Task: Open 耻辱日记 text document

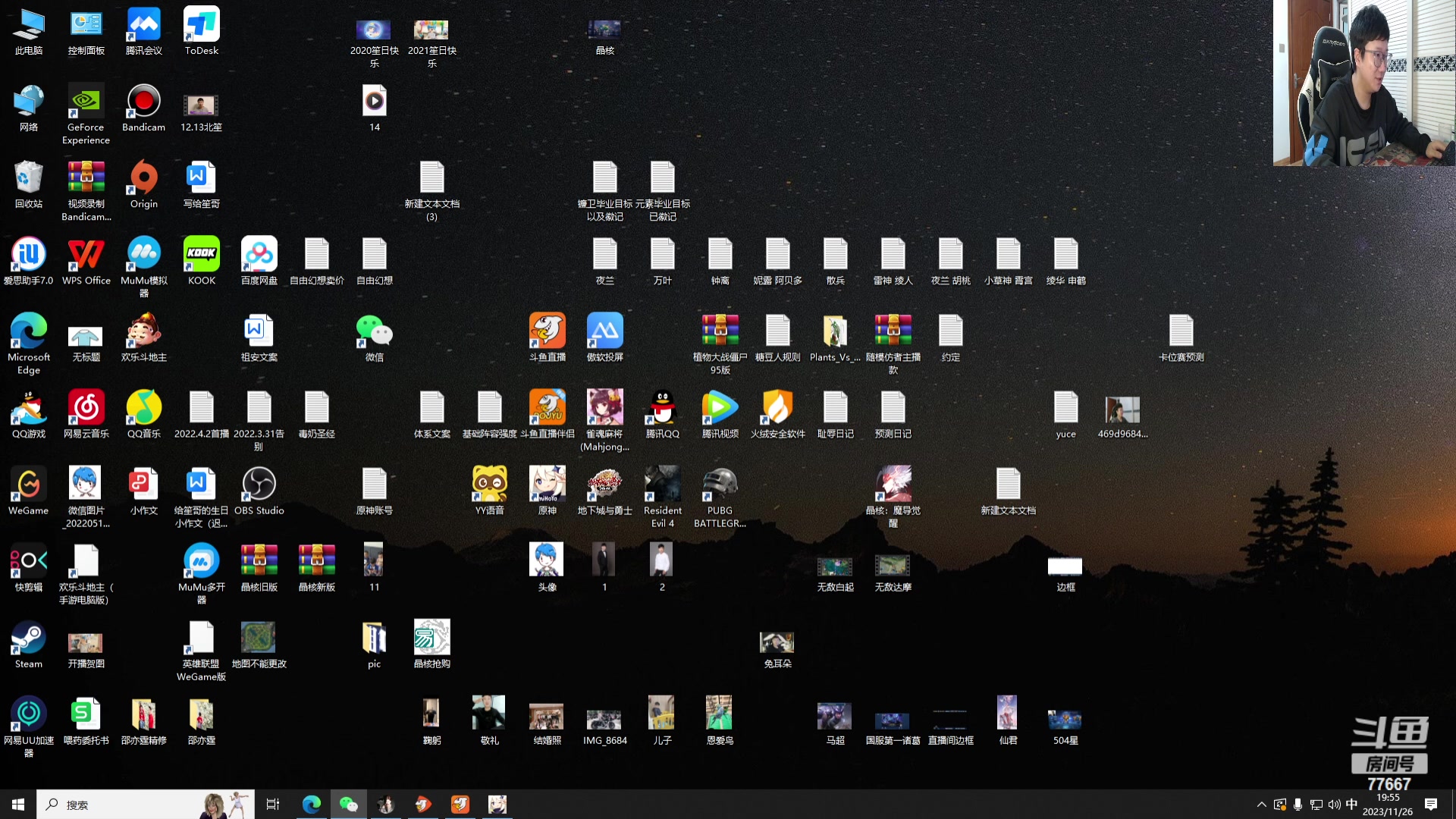Action: 836,414
